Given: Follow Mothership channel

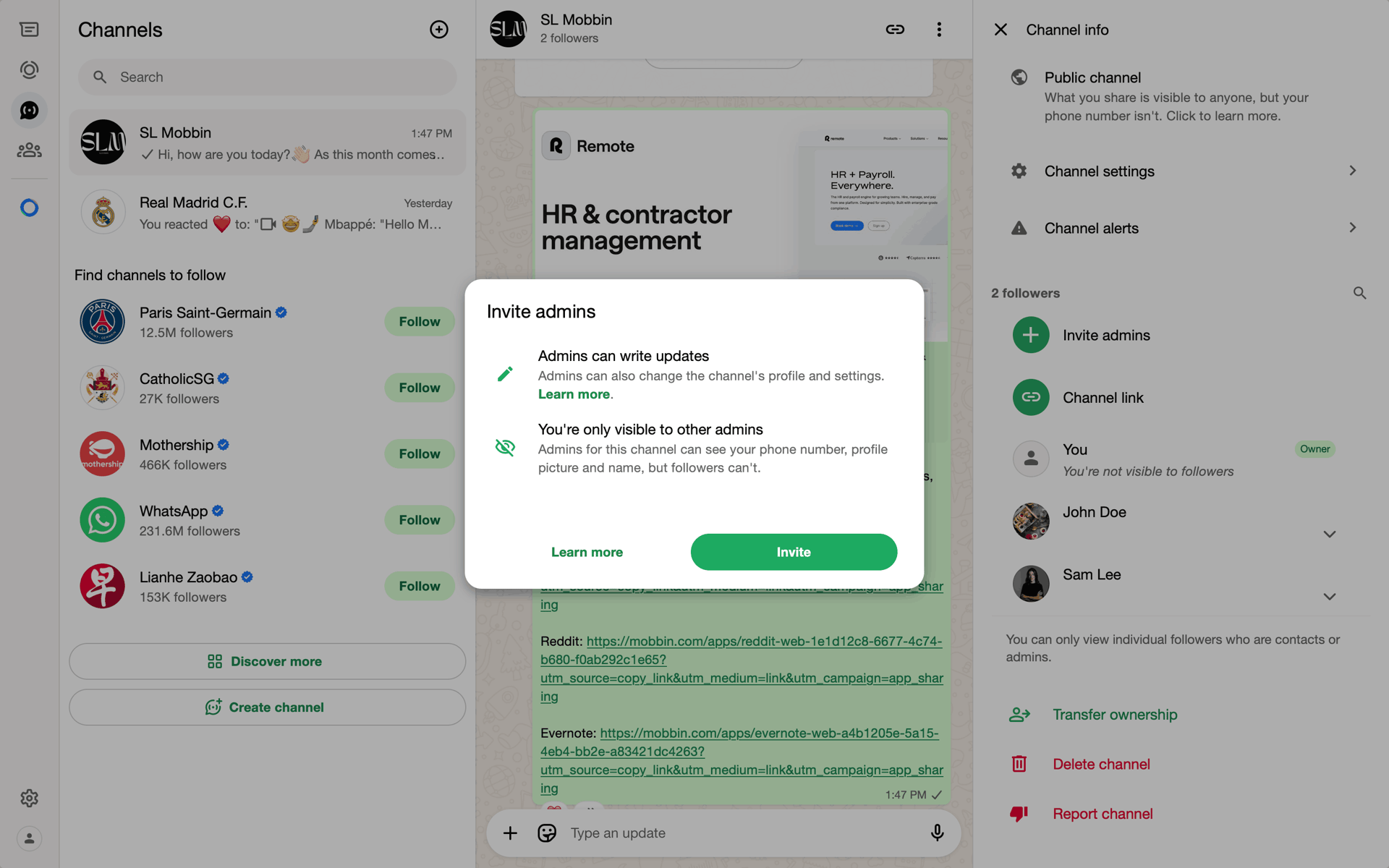Looking at the screenshot, I should click(x=420, y=454).
